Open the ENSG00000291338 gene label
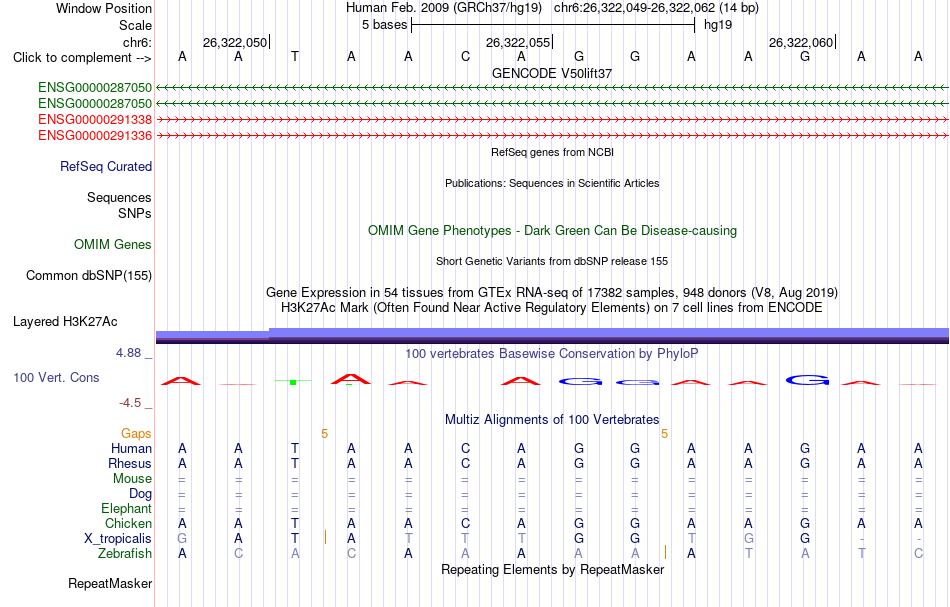The image size is (950, 607). 95,119
